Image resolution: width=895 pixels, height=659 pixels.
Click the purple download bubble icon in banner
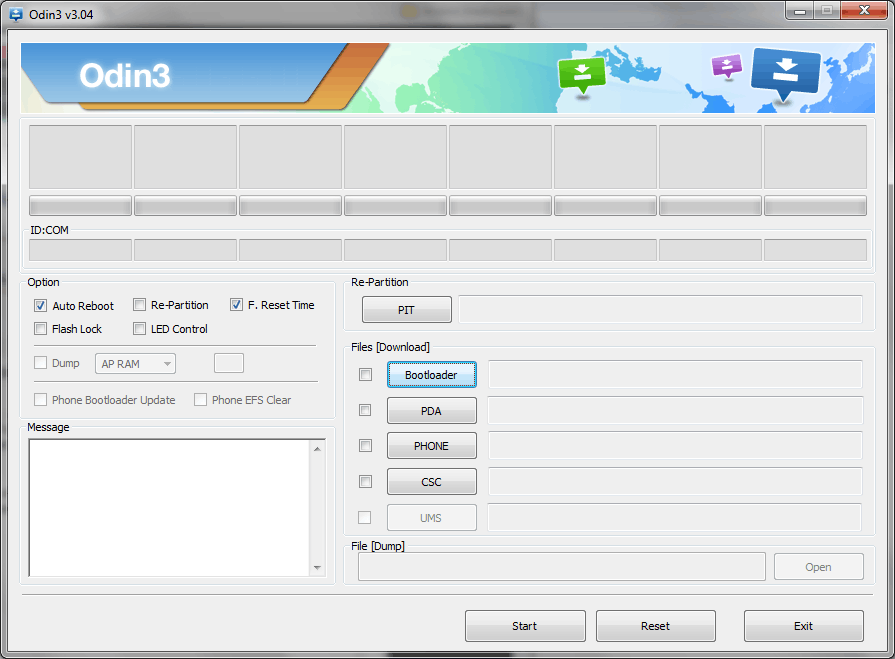[727, 66]
